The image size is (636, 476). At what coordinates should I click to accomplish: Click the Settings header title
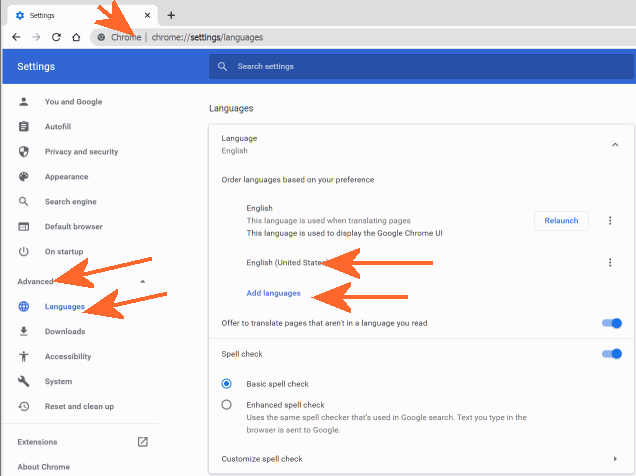click(36, 66)
